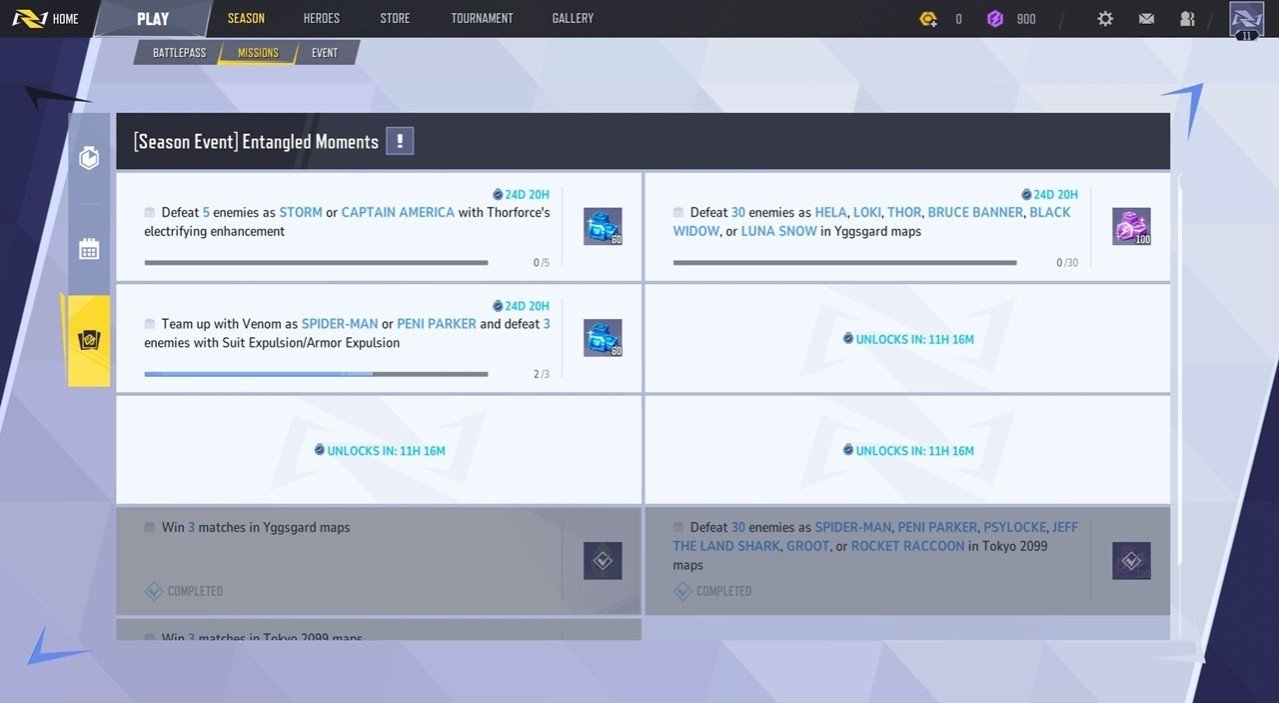Screen dimensions: 1279x703
Task: Click the '[Season Event] Entangled Moments' title
Action: tap(256, 142)
